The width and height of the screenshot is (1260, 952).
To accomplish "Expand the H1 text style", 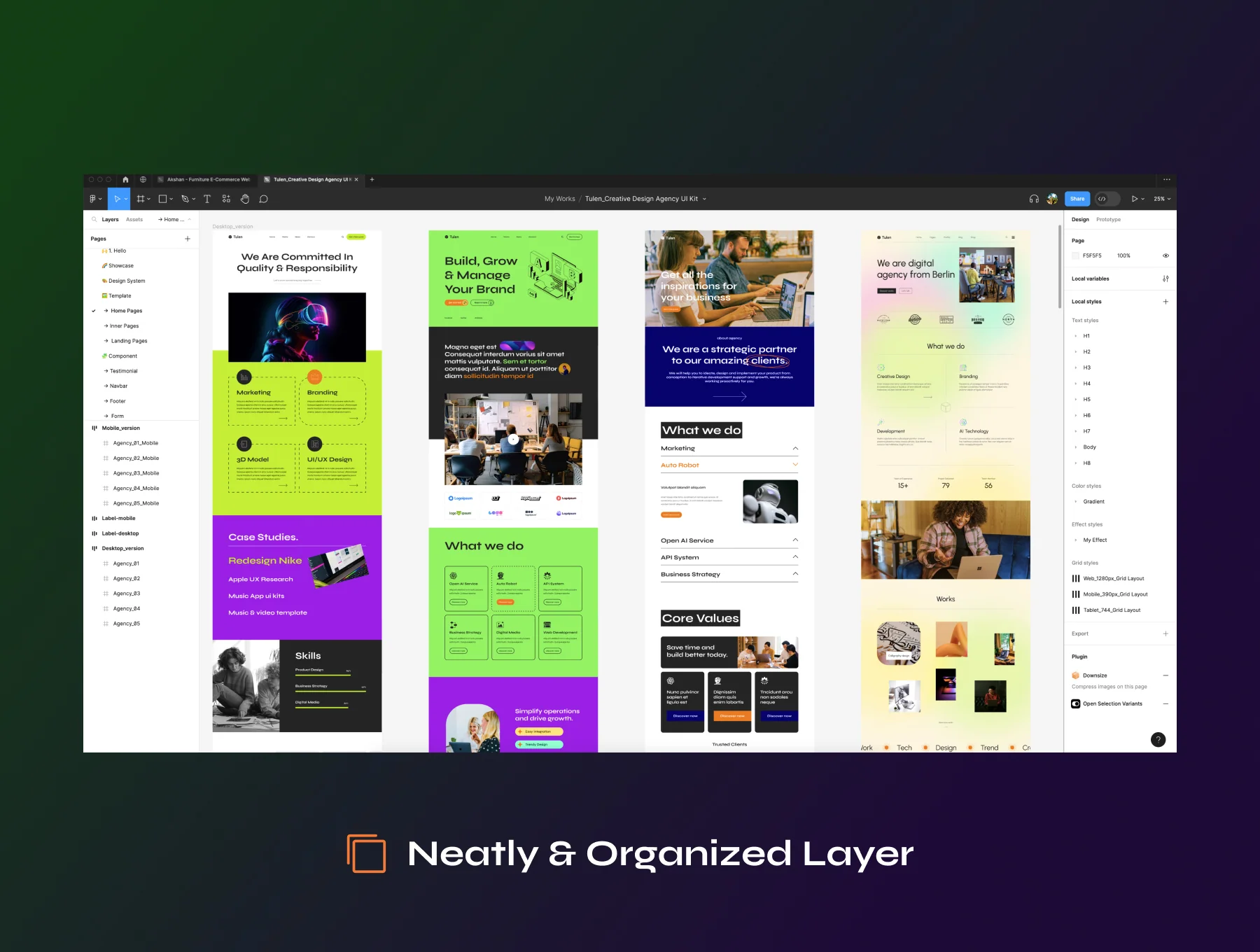I will coord(1076,336).
